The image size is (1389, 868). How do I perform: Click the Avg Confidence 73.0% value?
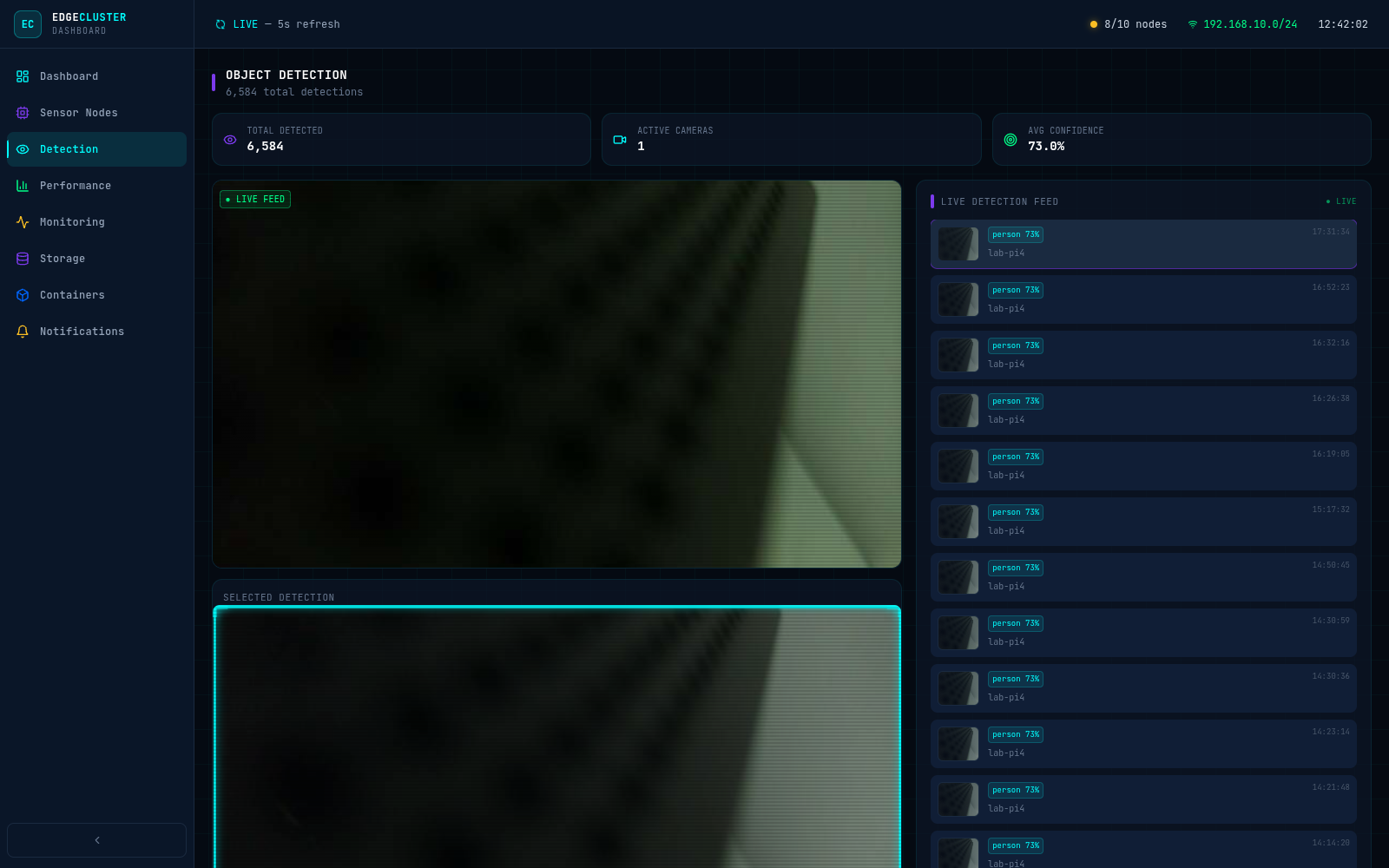point(1046,147)
